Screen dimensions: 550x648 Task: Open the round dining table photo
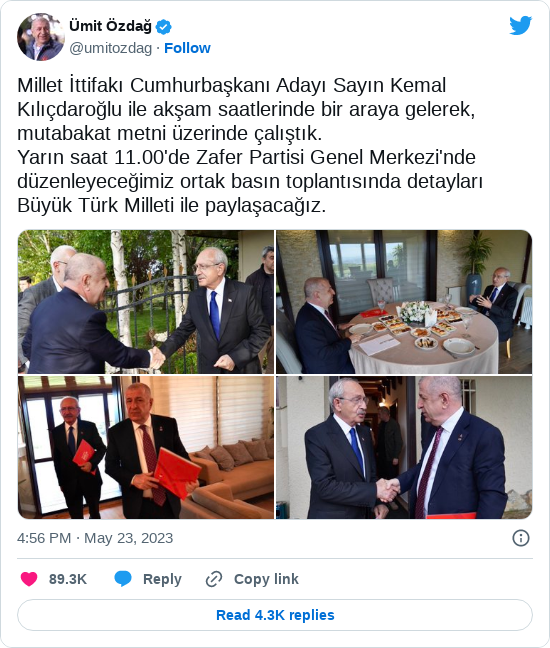pos(404,302)
